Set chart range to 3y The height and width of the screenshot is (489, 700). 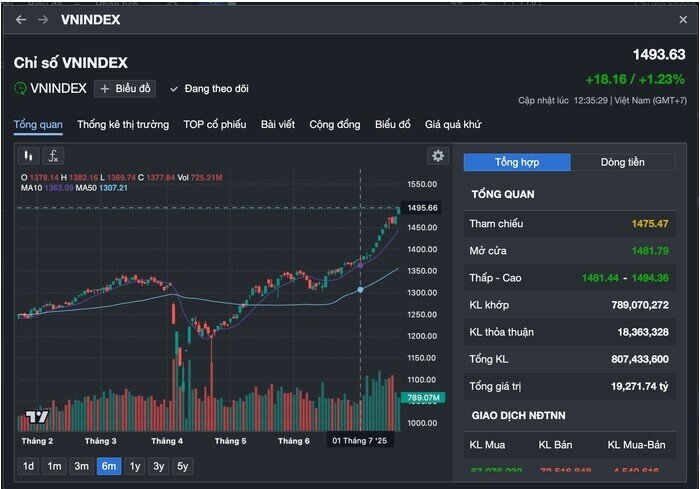click(x=158, y=466)
